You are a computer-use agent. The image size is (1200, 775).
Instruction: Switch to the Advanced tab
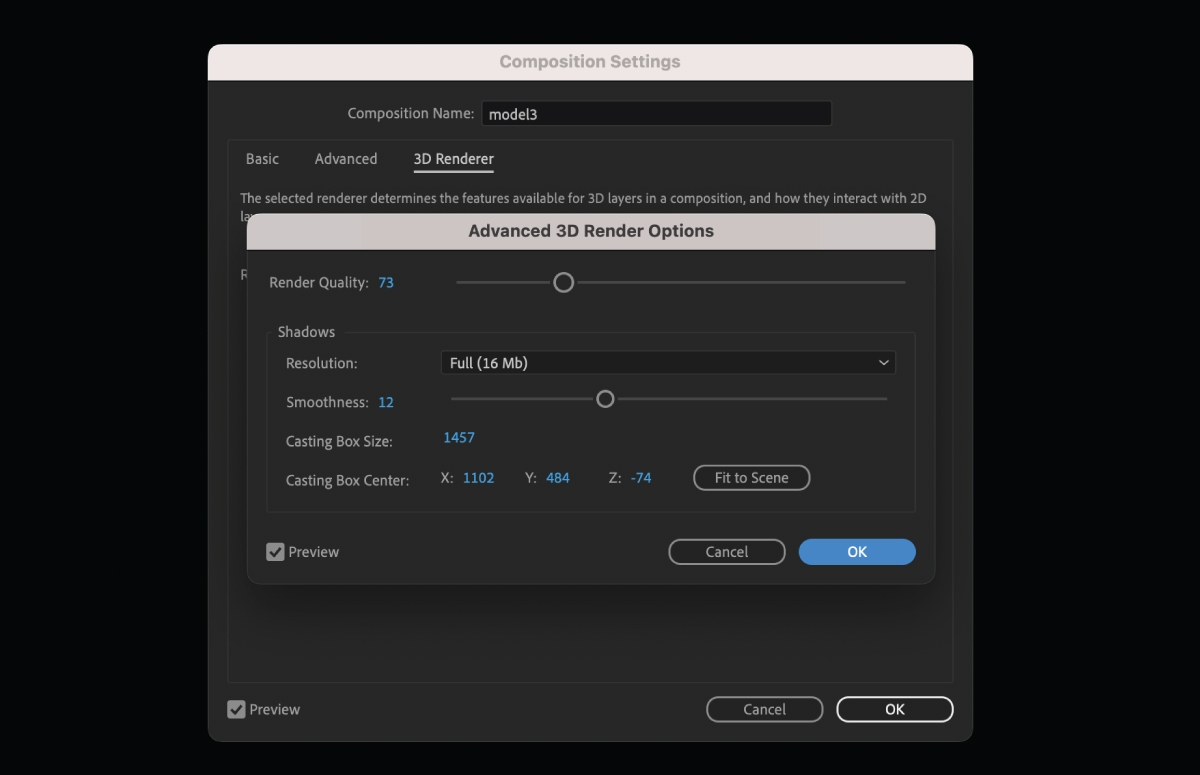(x=346, y=158)
